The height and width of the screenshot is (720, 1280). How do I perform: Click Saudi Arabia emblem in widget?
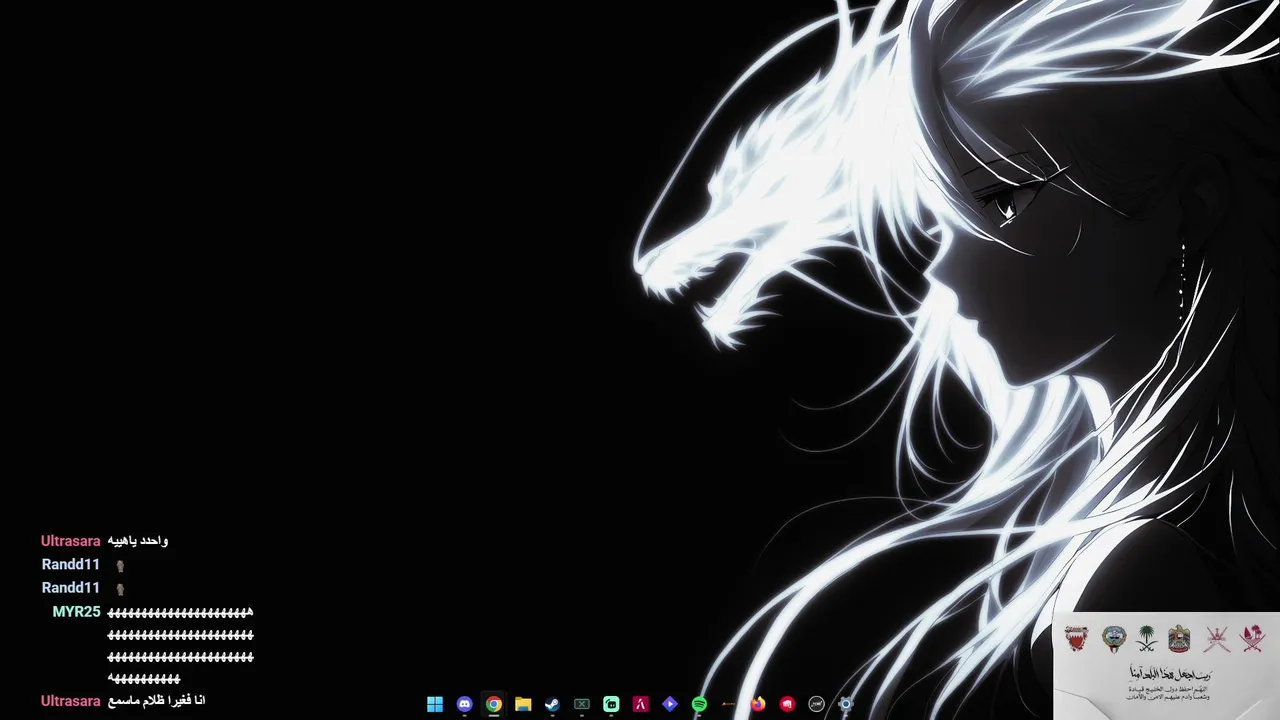[1147, 638]
